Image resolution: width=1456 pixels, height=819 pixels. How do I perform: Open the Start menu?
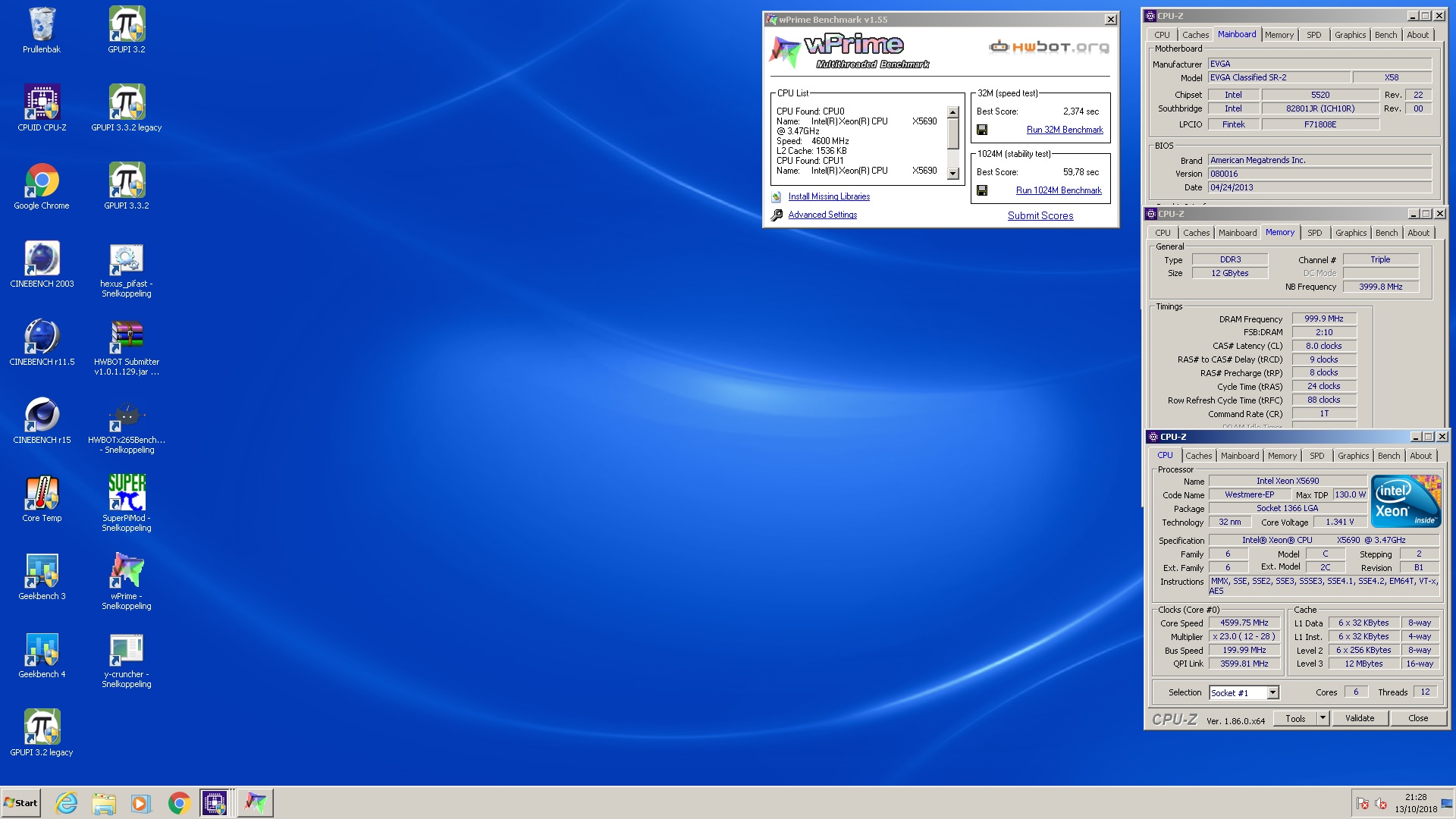pos(20,803)
